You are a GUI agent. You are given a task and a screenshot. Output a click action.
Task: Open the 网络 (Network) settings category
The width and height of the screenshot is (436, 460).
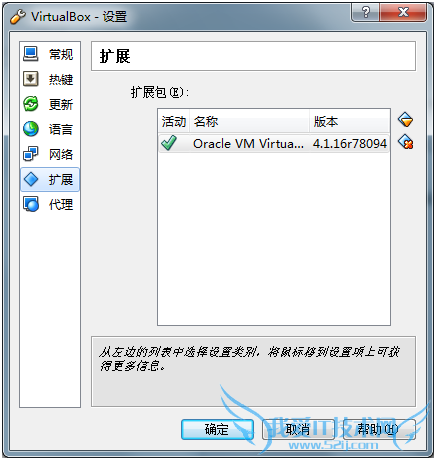50,154
